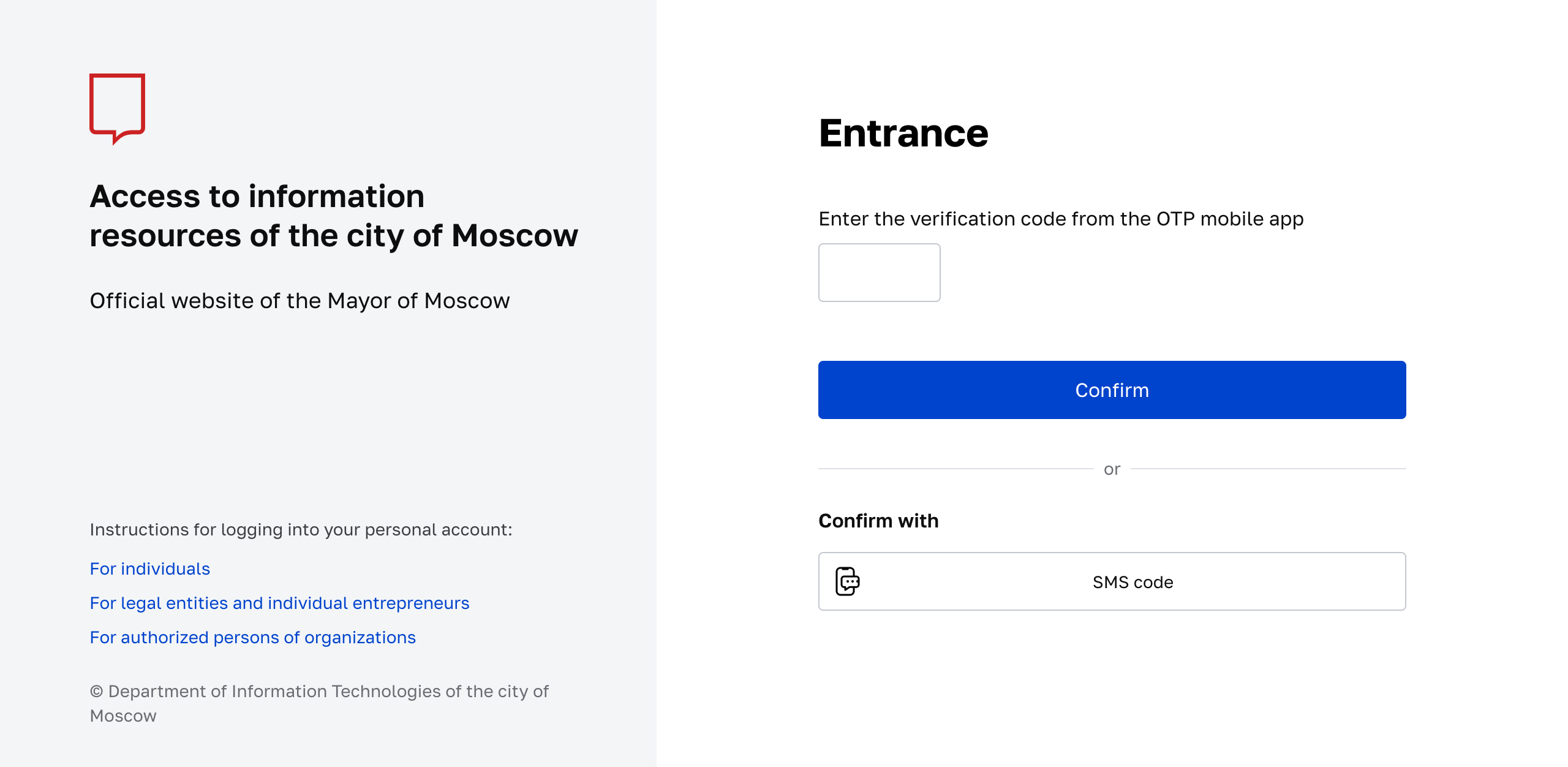Image resolution: width=1568 pixels, height=767 pixels.
Task: Click the Access to information resources heading
Action: (x=334, y=214)
